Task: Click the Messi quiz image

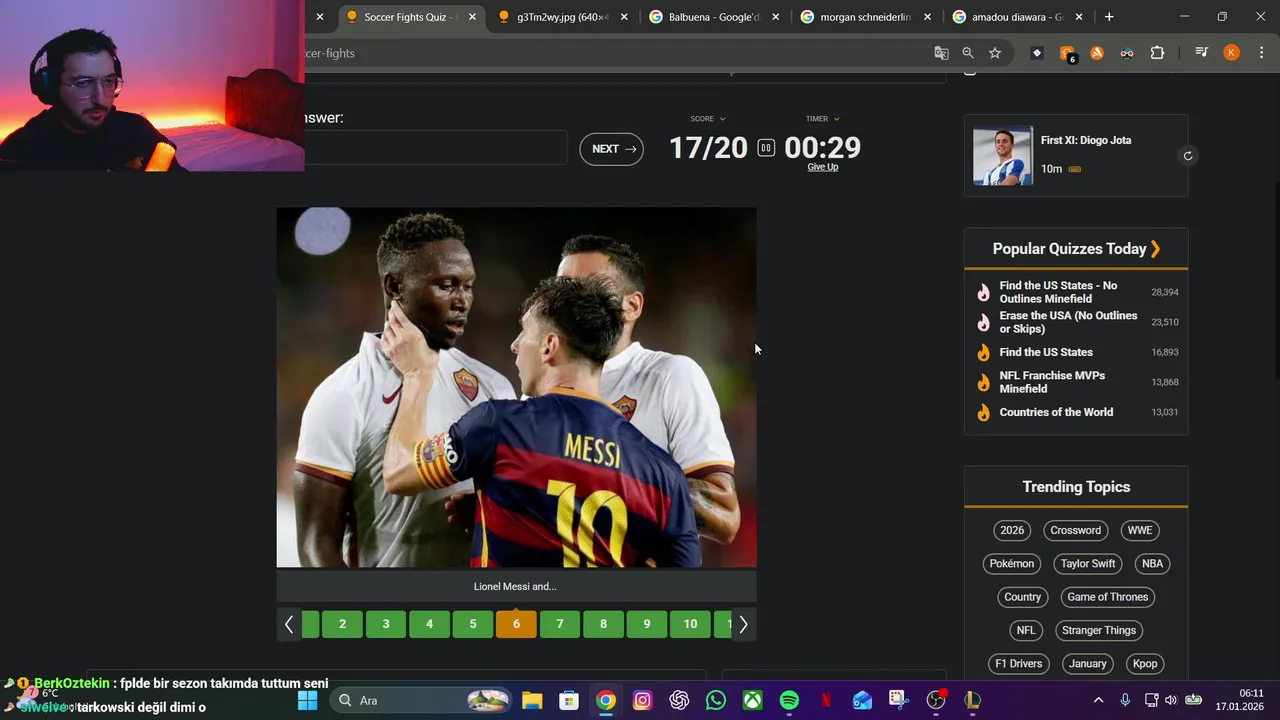Action: 516,387
